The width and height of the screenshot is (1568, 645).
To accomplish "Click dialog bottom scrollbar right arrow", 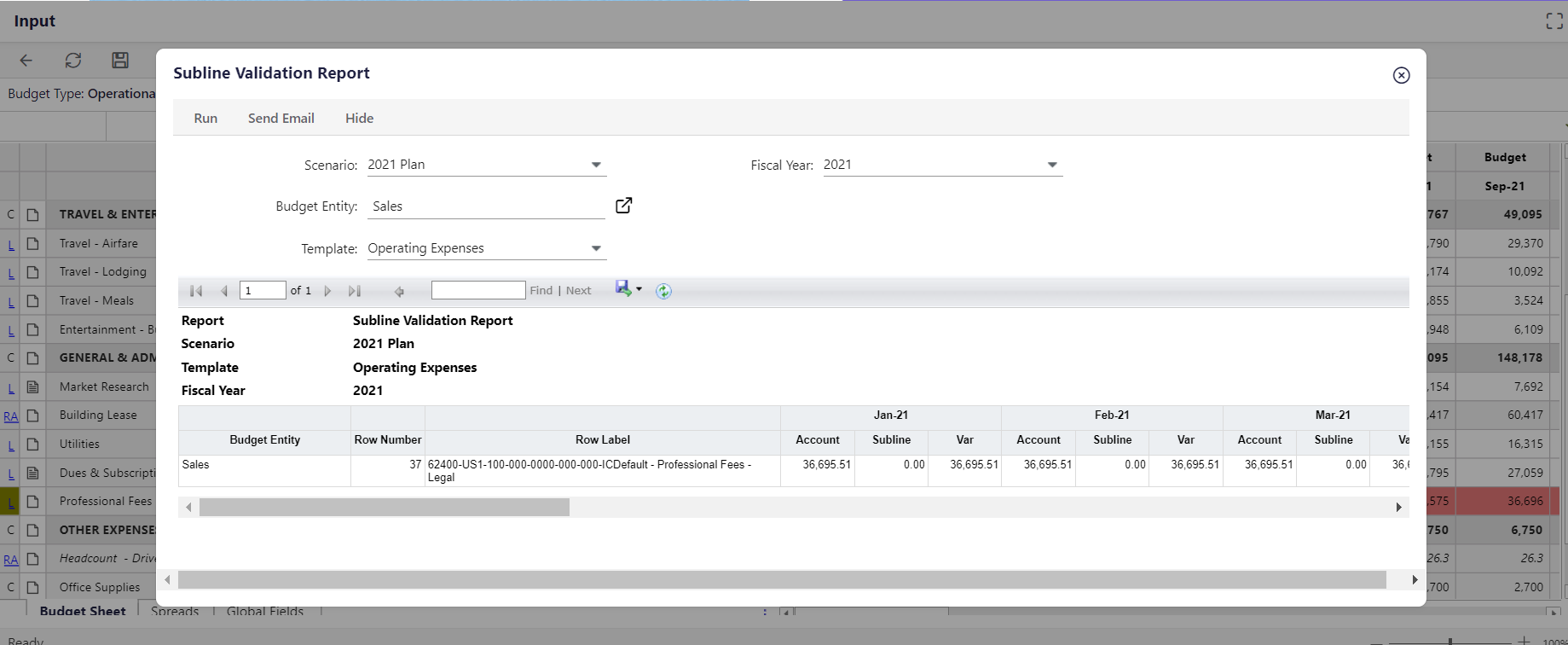I will point(1415,580).
